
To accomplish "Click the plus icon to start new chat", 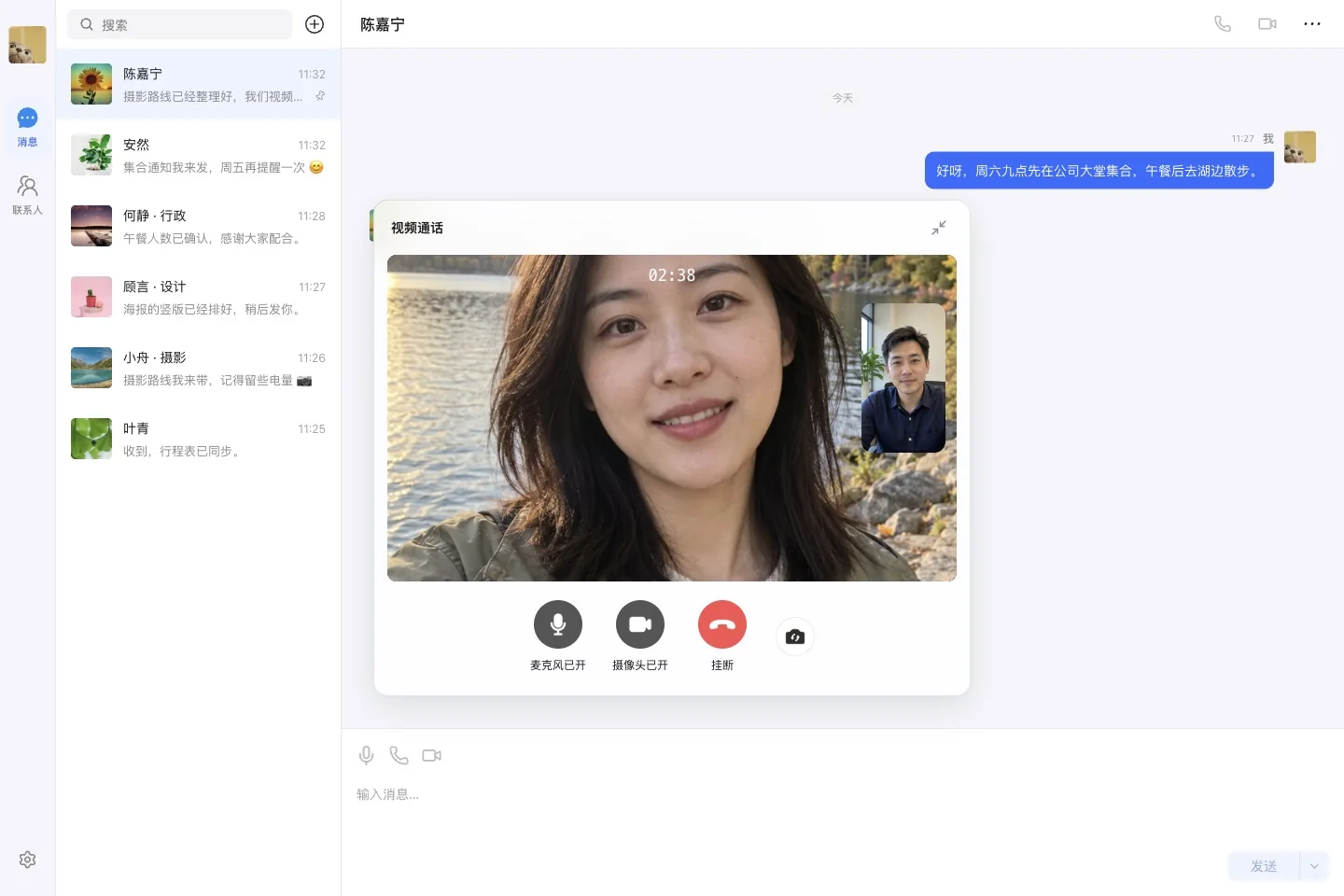I will click(315, 24).
